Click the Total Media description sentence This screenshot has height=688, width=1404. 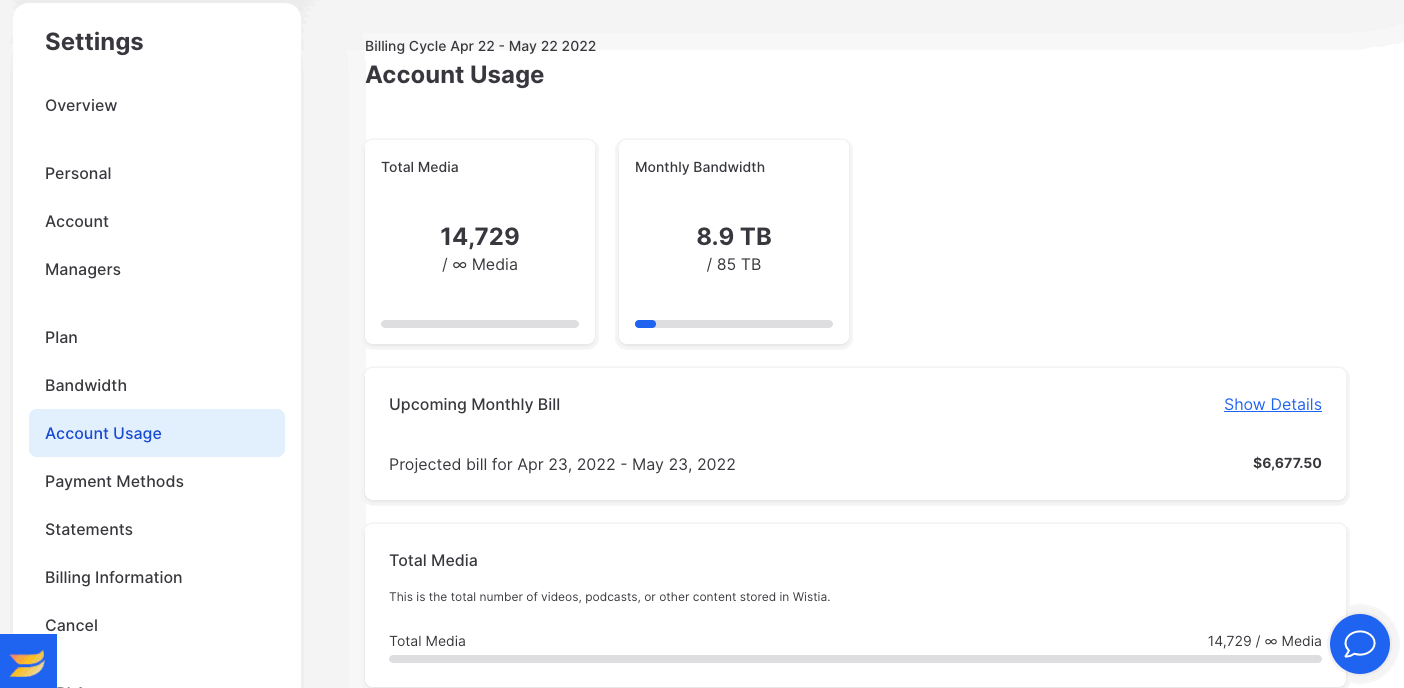pyautogui.click(x=610, y=597)
